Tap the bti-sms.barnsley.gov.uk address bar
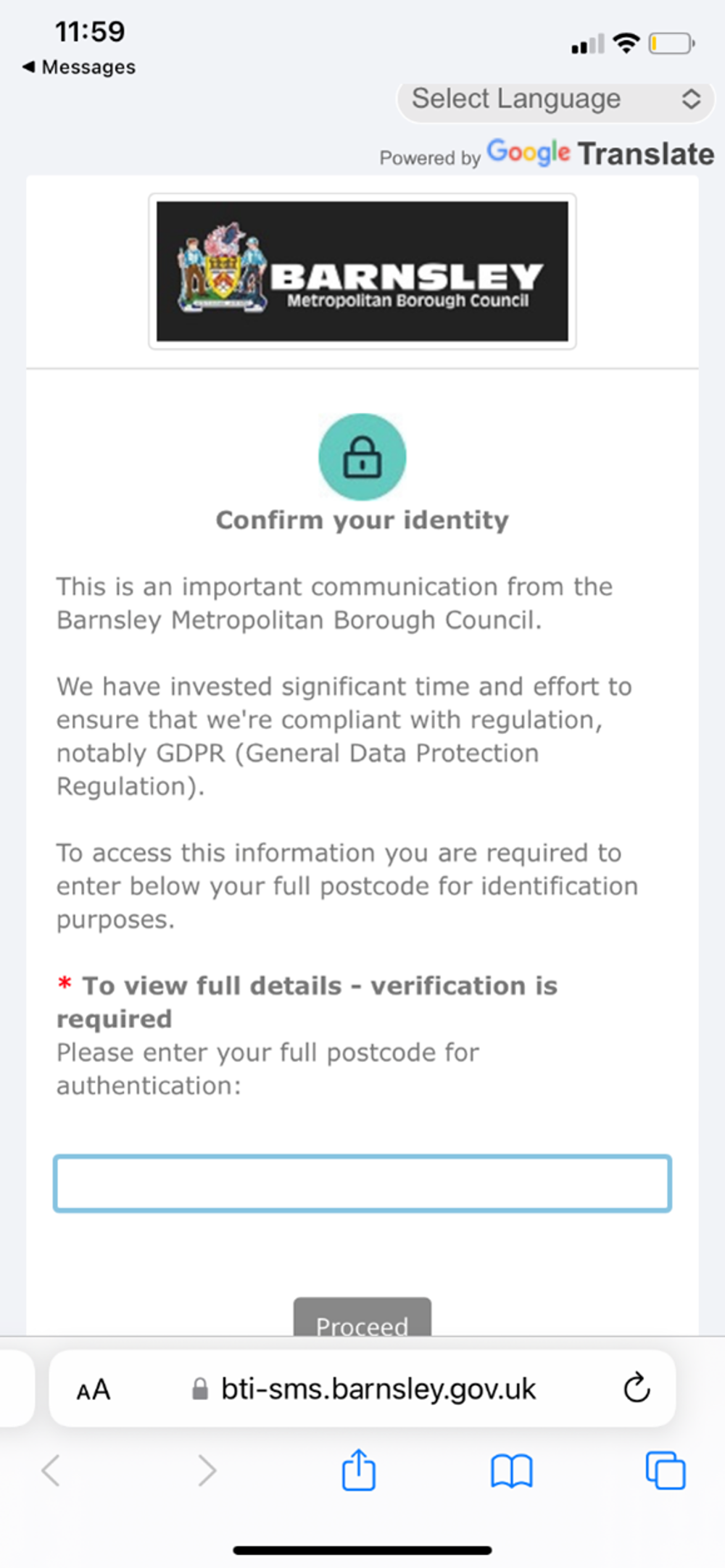 (x=377, y=1388)
